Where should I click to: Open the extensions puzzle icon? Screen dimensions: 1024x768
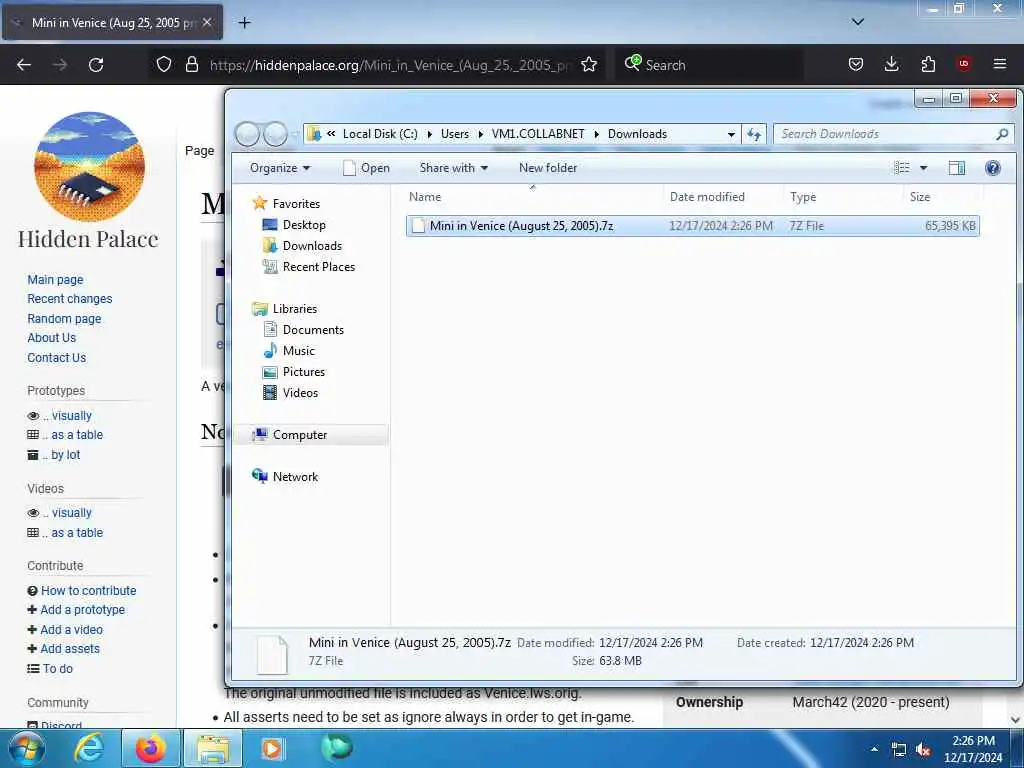[928, 64]
